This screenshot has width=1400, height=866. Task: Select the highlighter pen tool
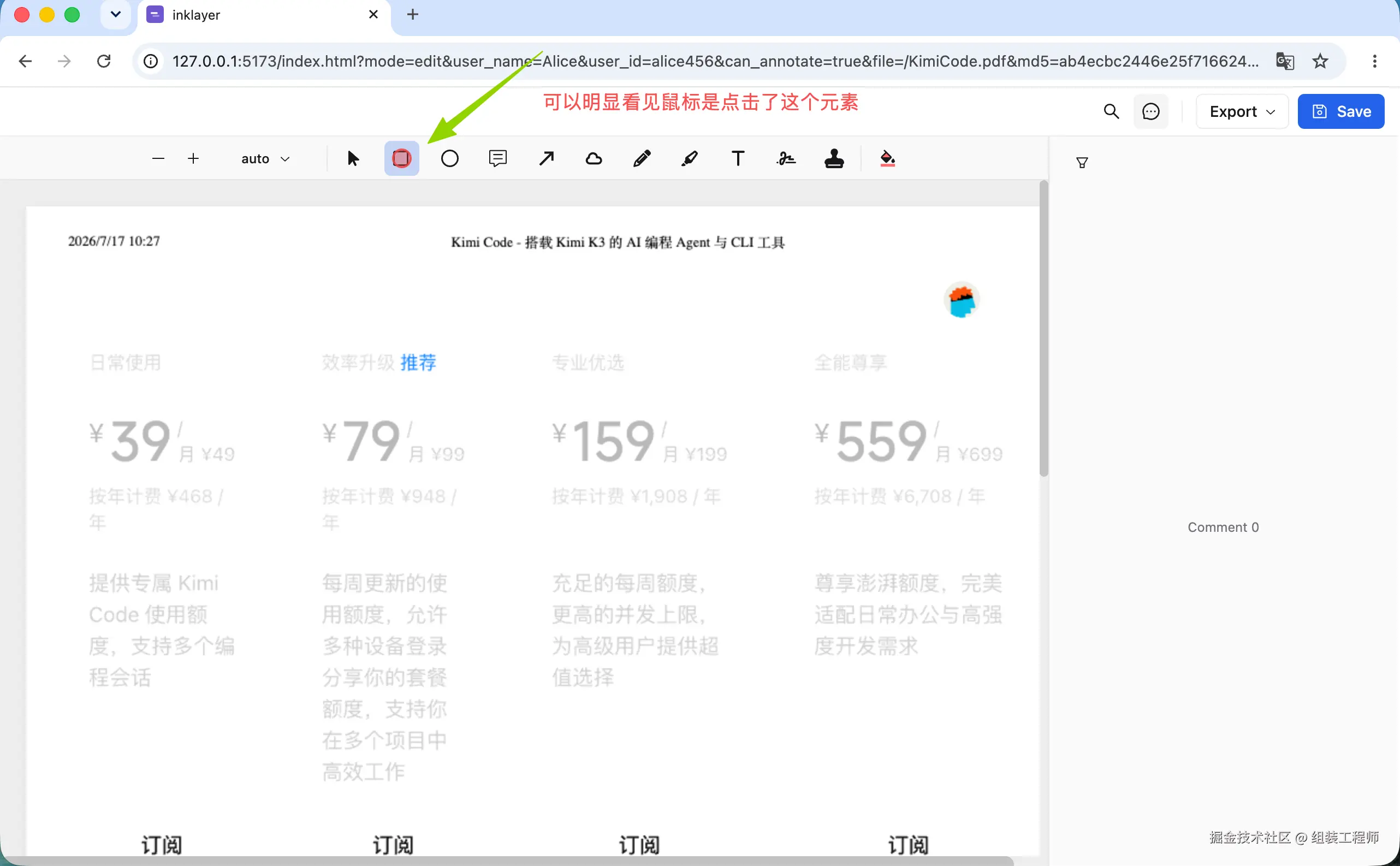pyautogui.click(x=690, y=159)
